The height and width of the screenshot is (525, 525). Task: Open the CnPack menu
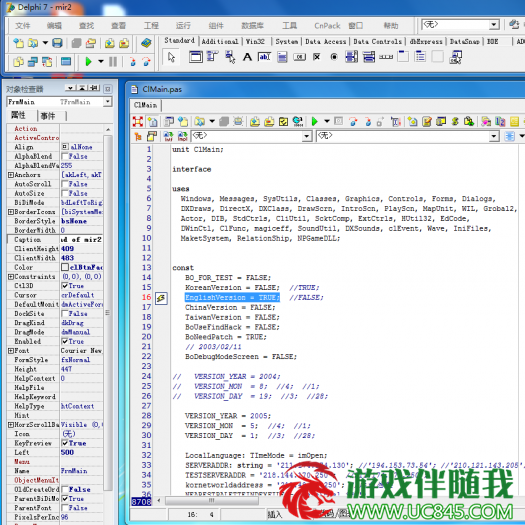(327, 25)
